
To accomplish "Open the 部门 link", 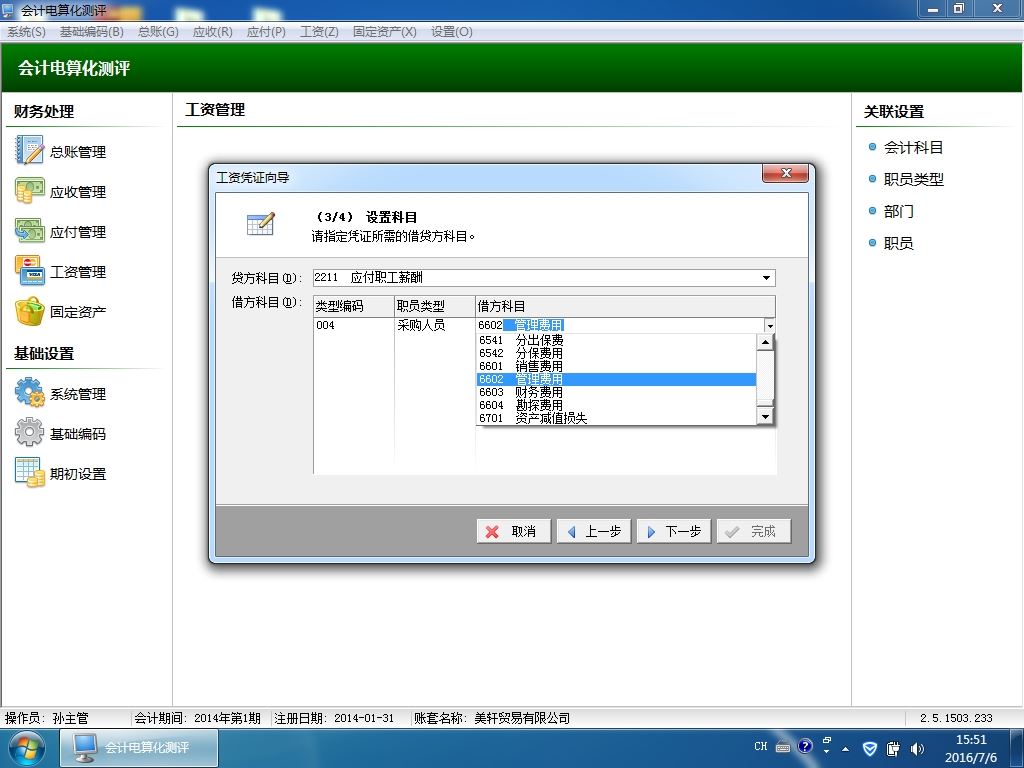I will point(899,211).
